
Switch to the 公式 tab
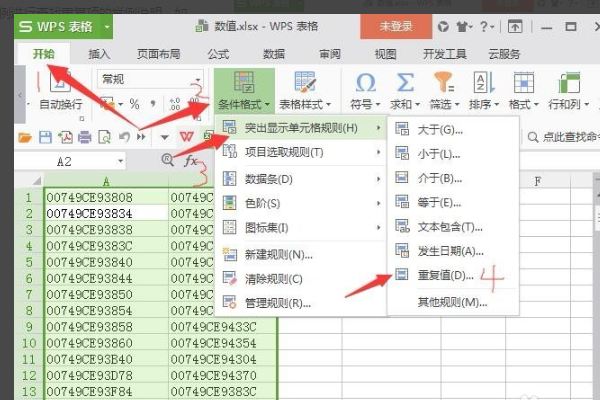tap(218, 54)
